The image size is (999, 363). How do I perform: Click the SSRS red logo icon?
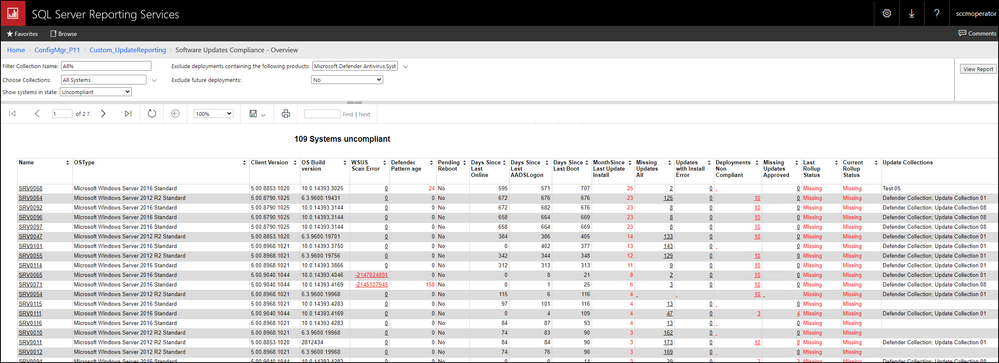click(13, 13)
